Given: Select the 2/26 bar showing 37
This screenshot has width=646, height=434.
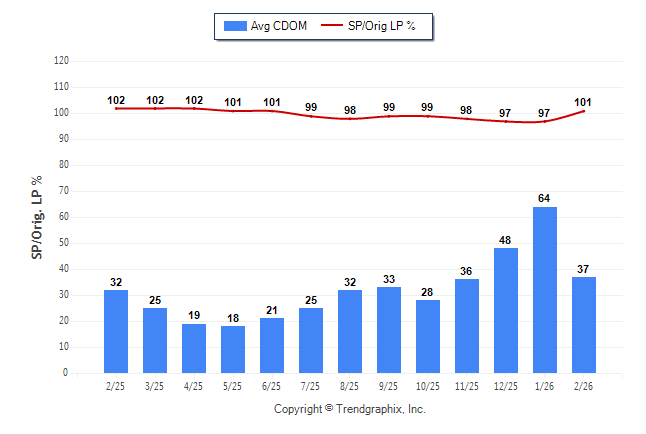Looking at the screenshot, I should (584, 325).
